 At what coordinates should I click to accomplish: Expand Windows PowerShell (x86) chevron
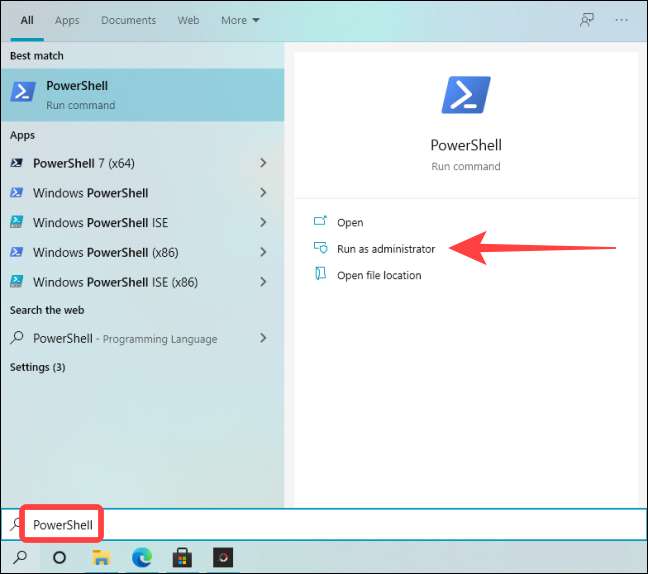click(x=263, y=252)
